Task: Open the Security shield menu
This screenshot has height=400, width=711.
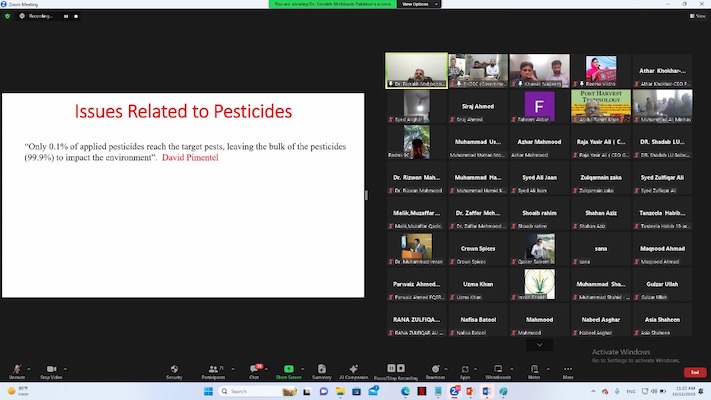Action: [174, 371]
